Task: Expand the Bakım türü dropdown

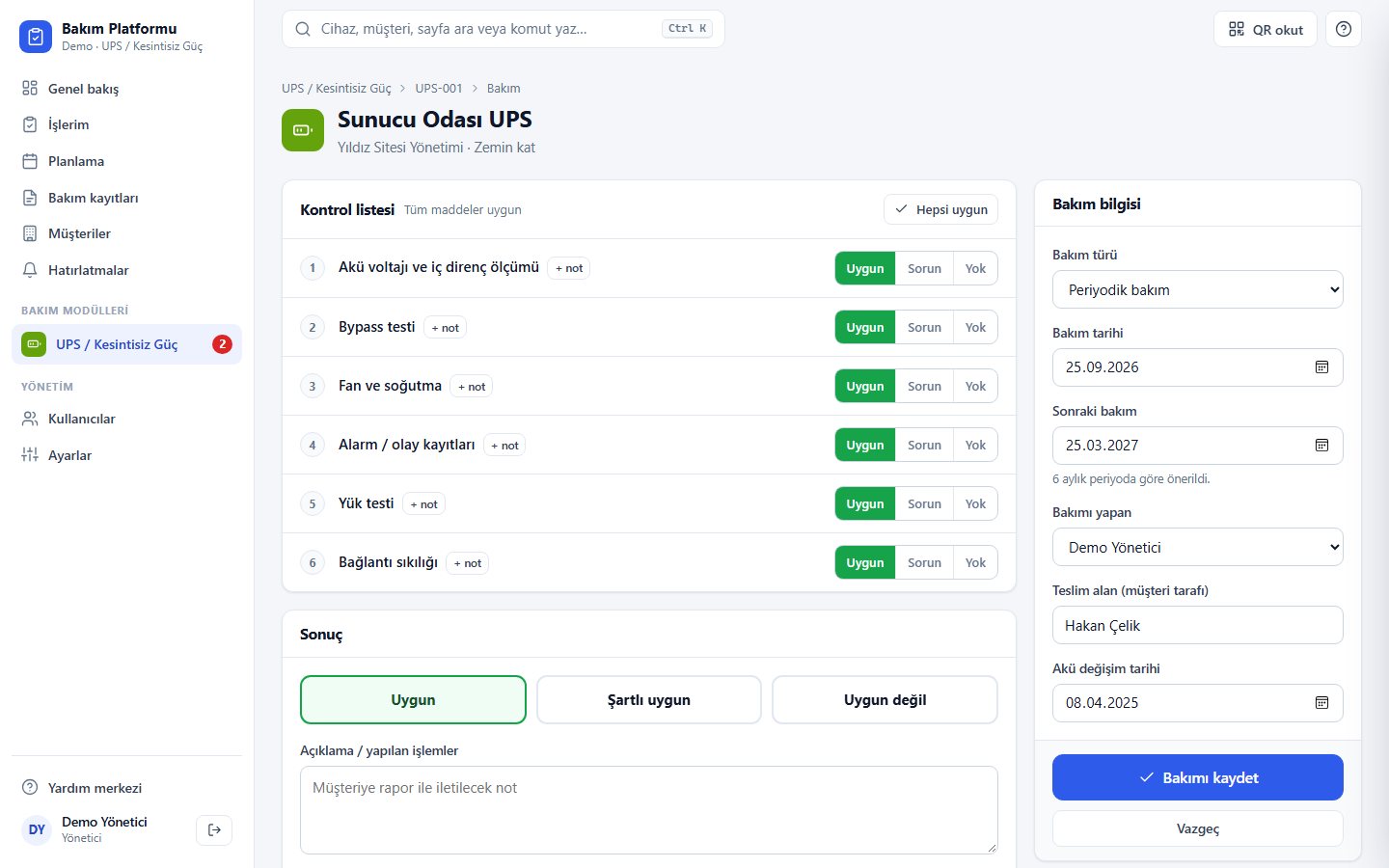Action: [1198, 290]
